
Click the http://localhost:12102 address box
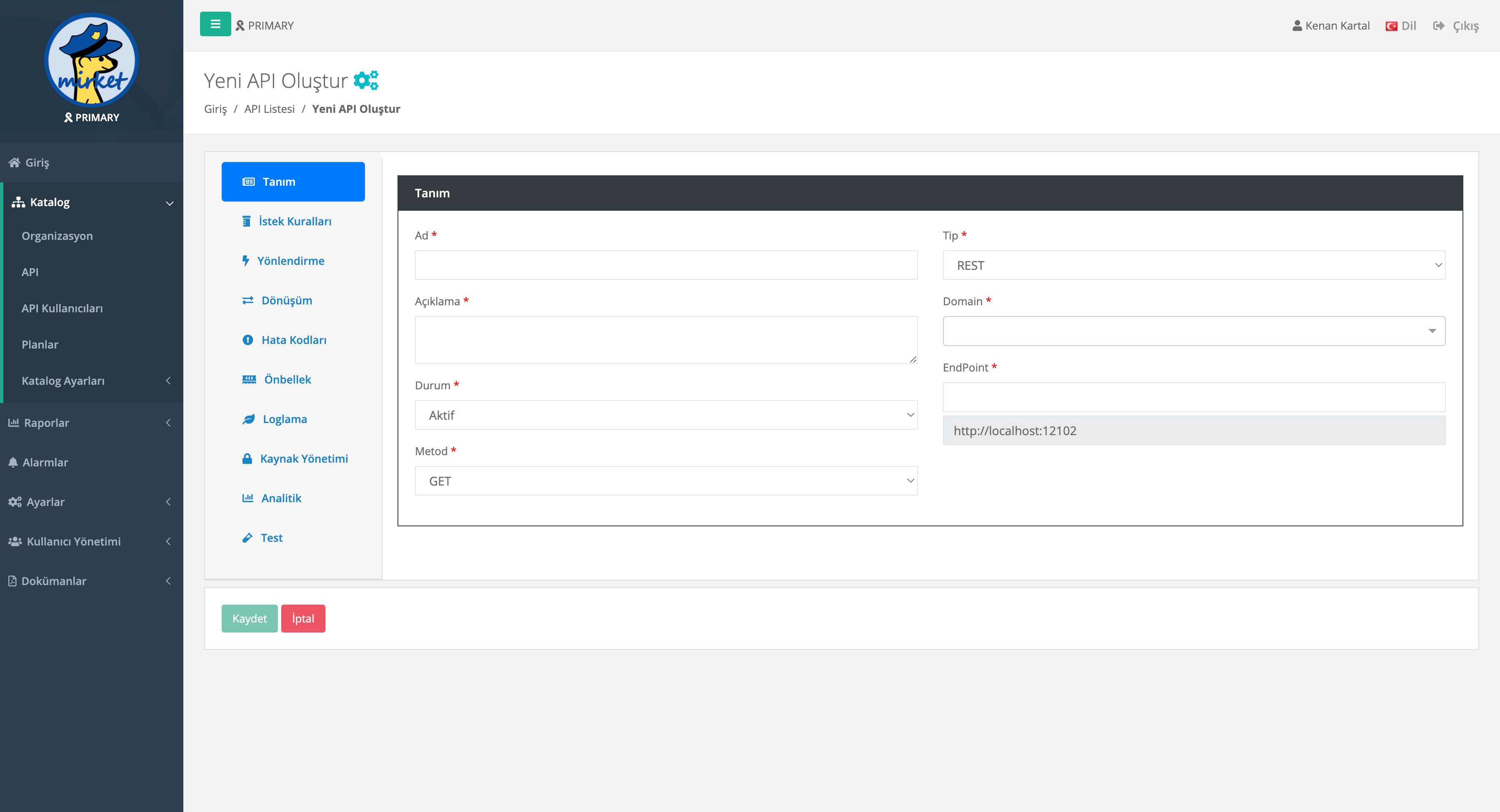coord(1194,431)
